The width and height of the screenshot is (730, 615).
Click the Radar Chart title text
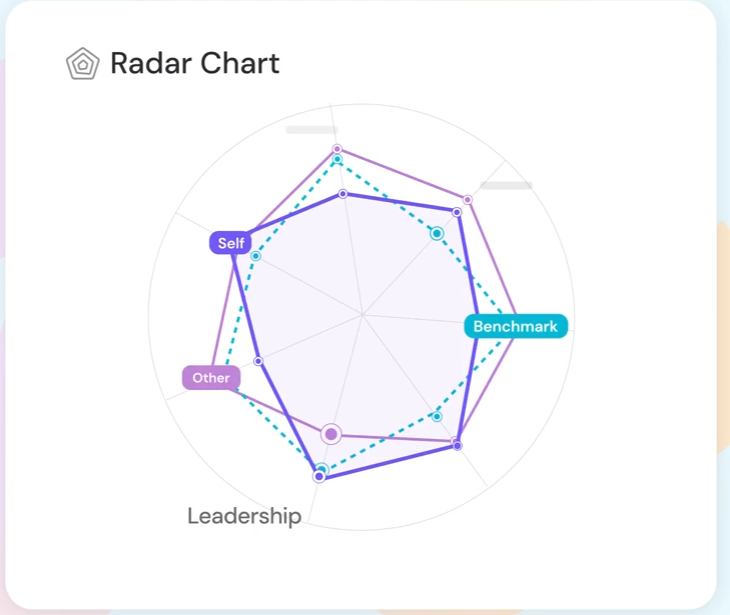click(x=195, y=64)
